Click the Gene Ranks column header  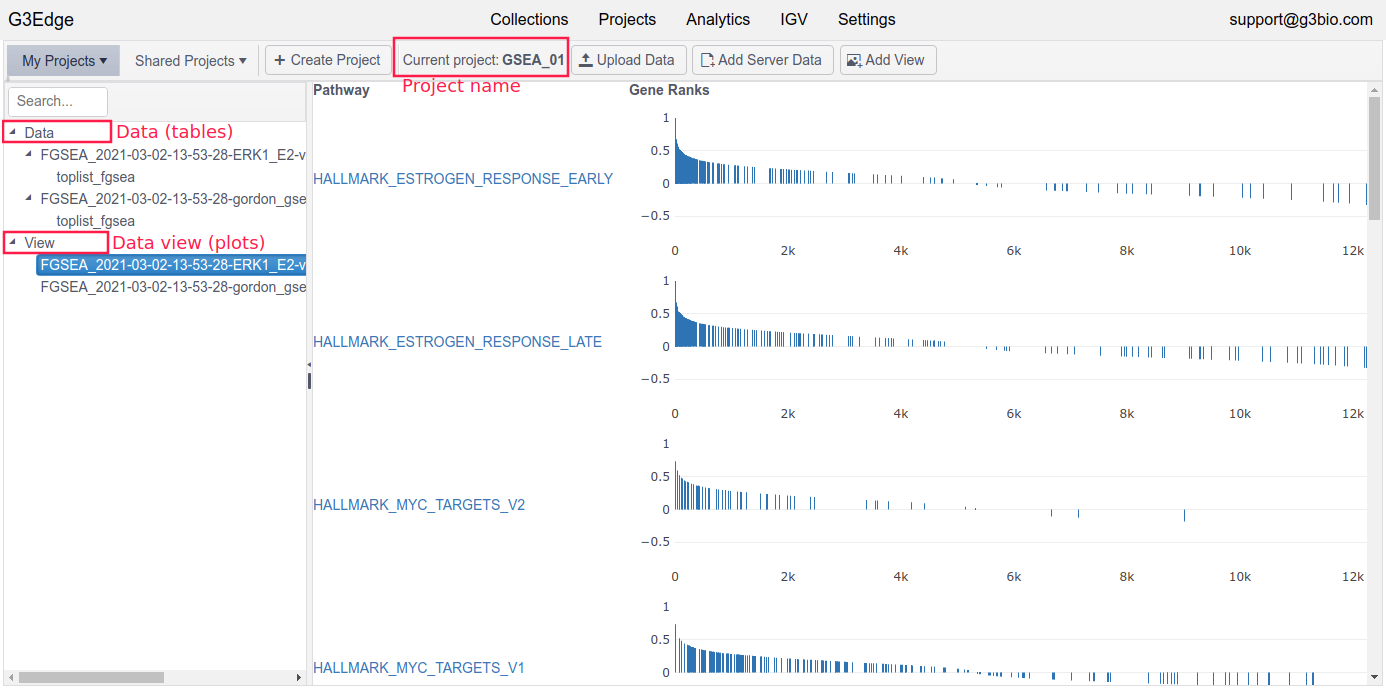pos(669,90)
